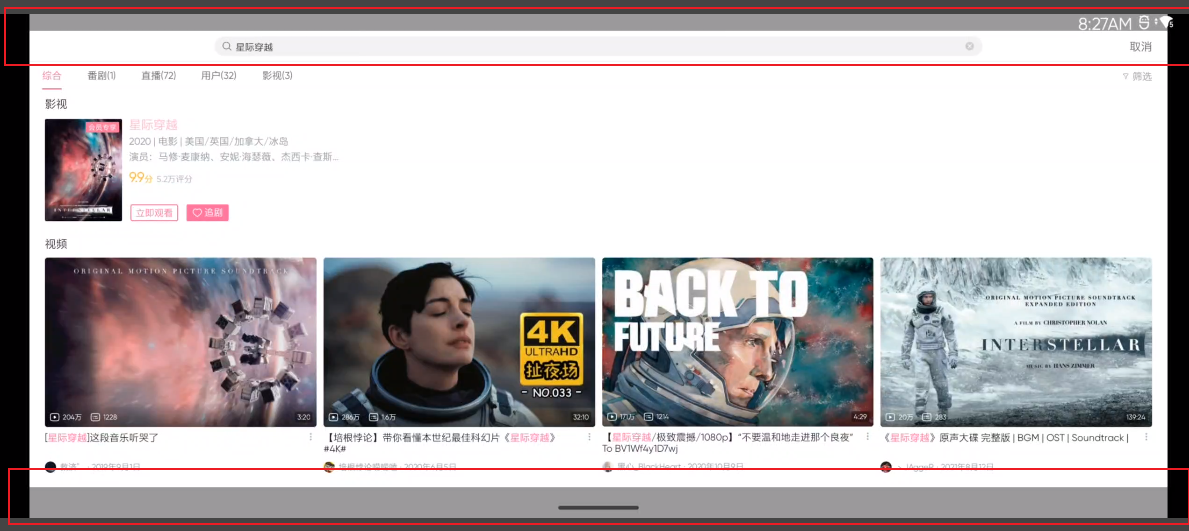Click the 2020 | 电影 | 美国/英国/加拿大/冰岛 info line
The width and height of the screenshot is (1189, 531).
click(209, 142)
